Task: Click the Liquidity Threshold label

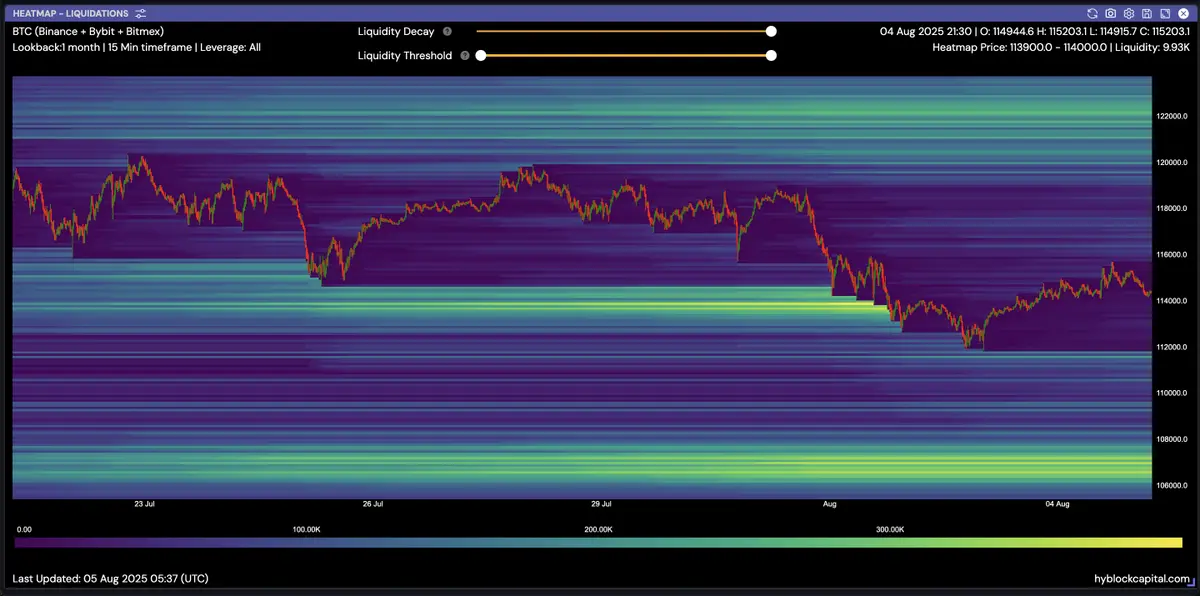Action: pyautogui.click(x=405, y=55)
